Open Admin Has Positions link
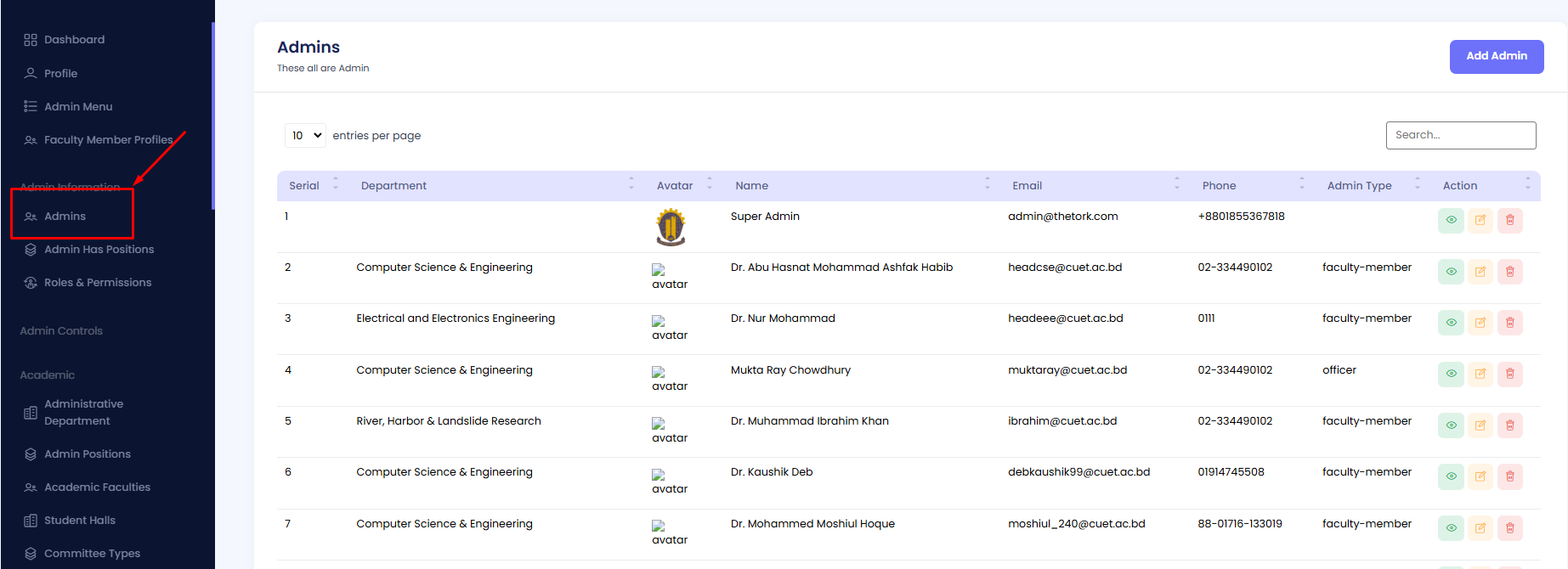 99,250
